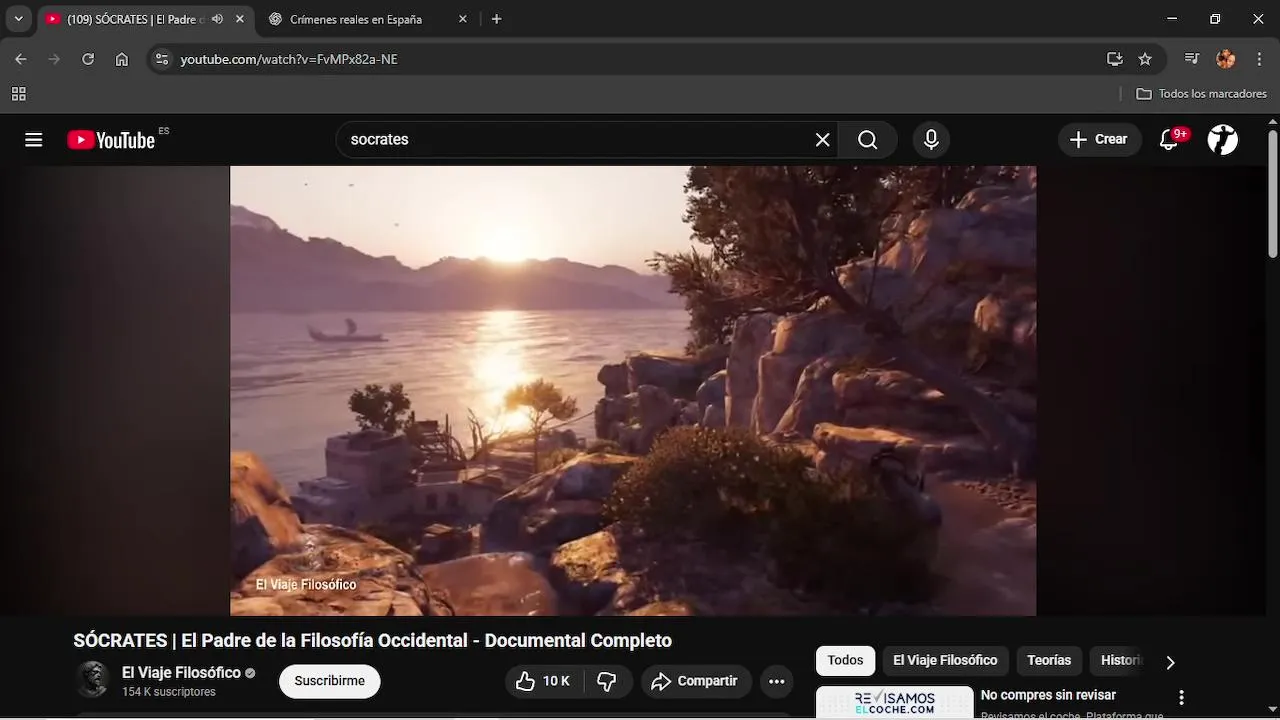The width and height of the screenshot is (1280, 720).
Task: Open the media controls icon in toolbar
Action: (1191, 59)
